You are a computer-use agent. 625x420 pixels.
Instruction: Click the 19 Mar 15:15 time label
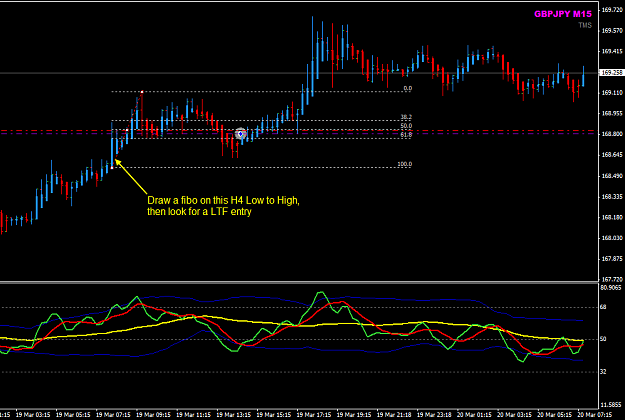coord(274,414)
